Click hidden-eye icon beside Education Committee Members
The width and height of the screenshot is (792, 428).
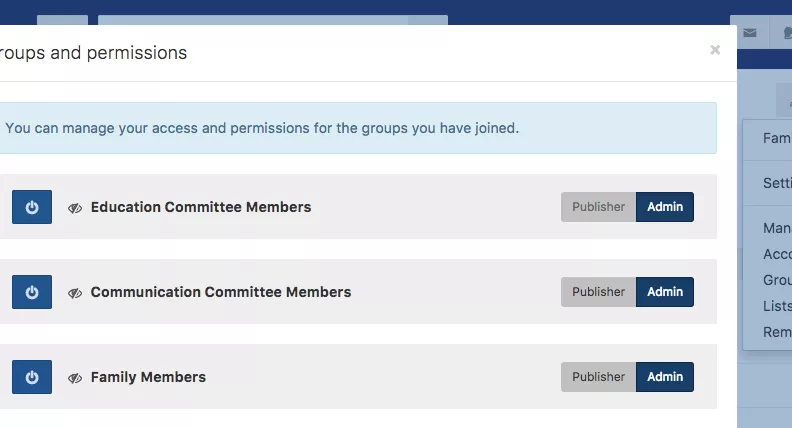[75, 208]
